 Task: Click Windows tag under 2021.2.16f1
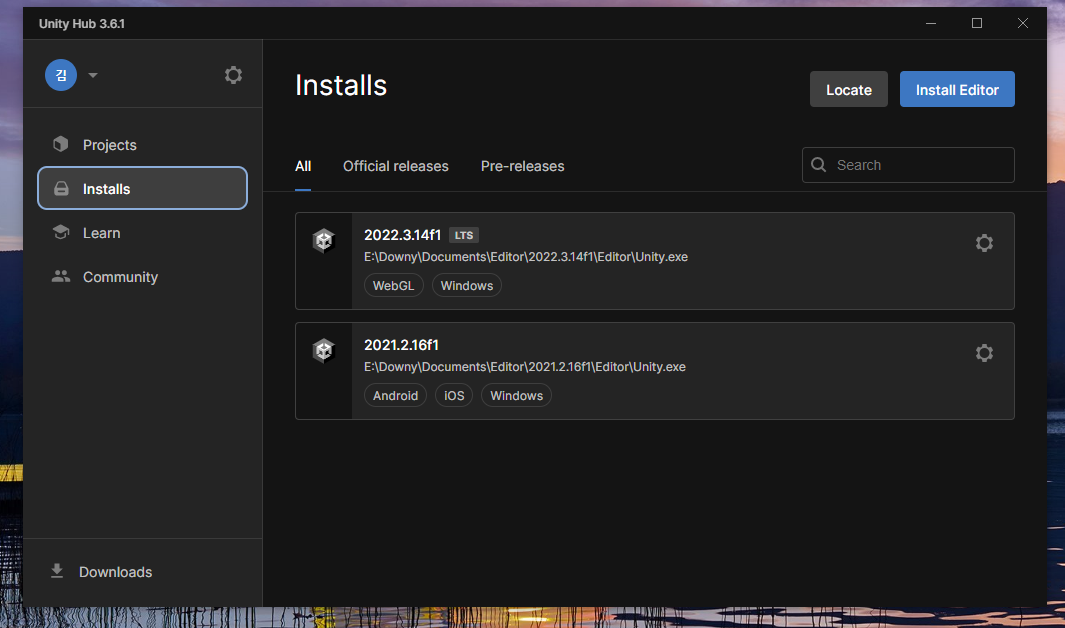[x=516, y=396]
